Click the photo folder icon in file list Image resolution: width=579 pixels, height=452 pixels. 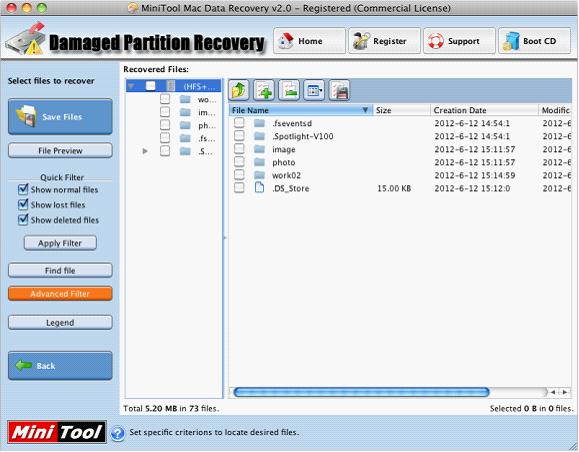260,162
